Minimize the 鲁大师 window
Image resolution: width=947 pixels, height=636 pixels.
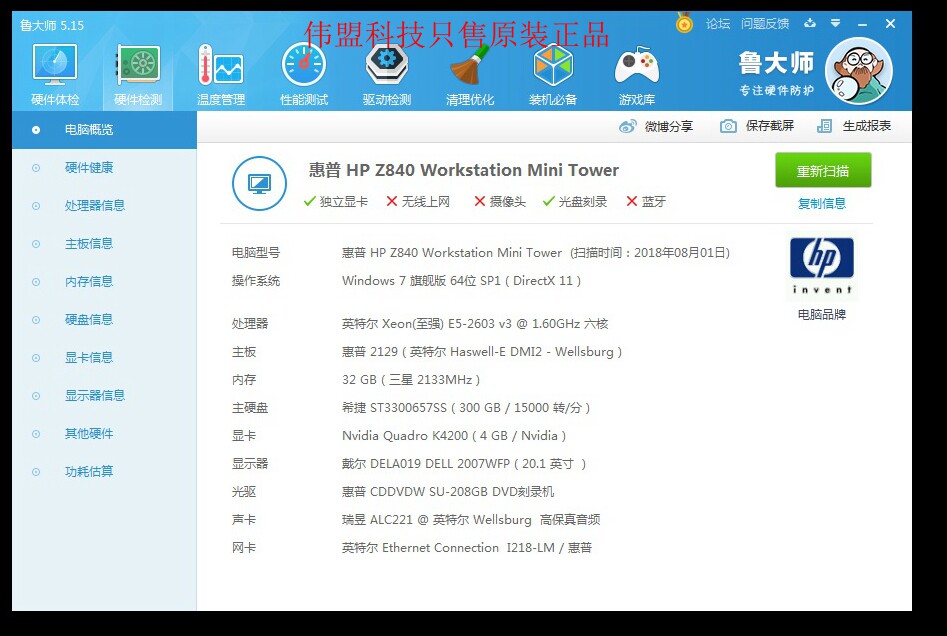[x=862, y=24]
